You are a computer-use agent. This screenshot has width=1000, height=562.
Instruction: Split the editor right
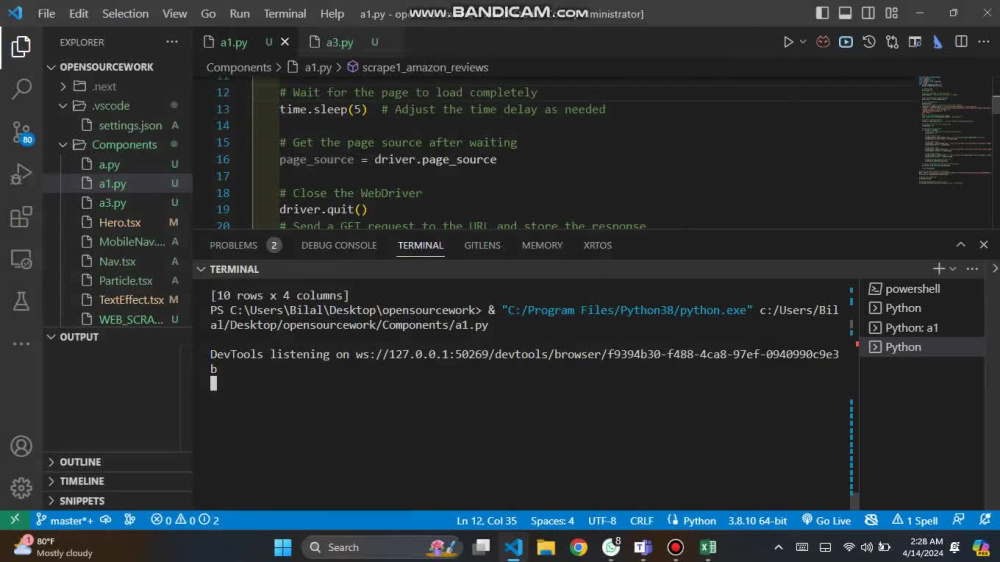click(960, 42)
